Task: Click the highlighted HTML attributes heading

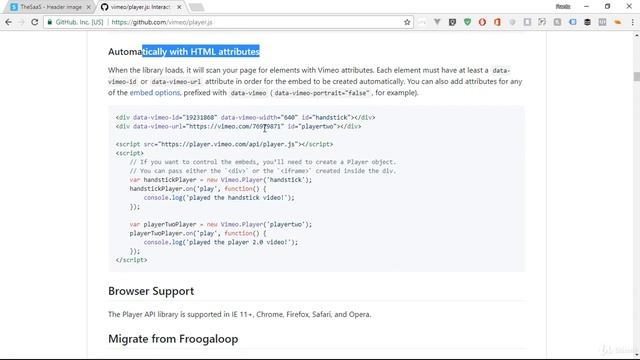Action: click(184, 51)
